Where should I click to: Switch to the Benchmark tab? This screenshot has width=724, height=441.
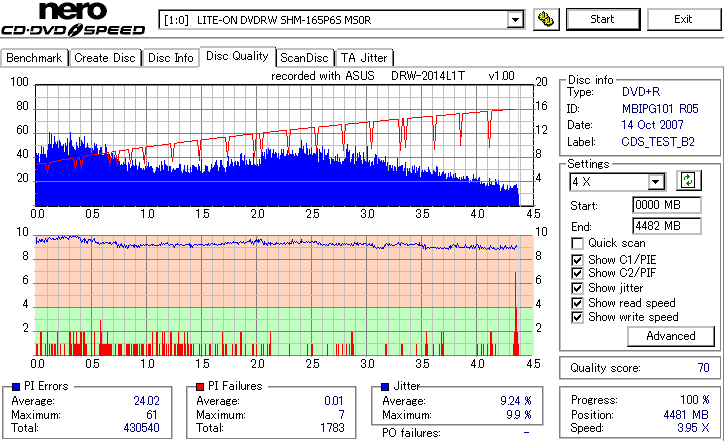(34, 58)
